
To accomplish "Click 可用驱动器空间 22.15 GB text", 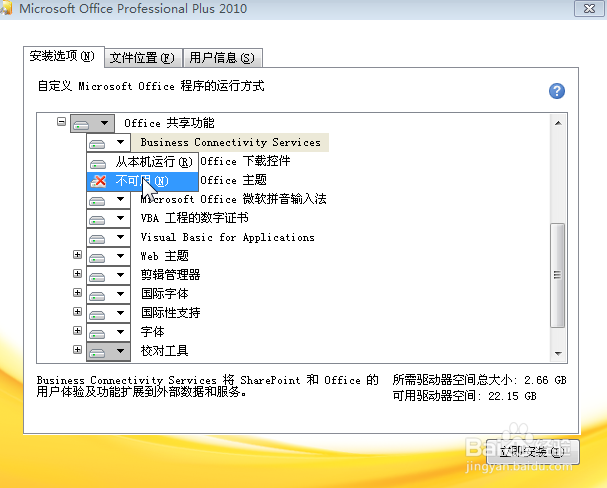I will tap(465, 396).
